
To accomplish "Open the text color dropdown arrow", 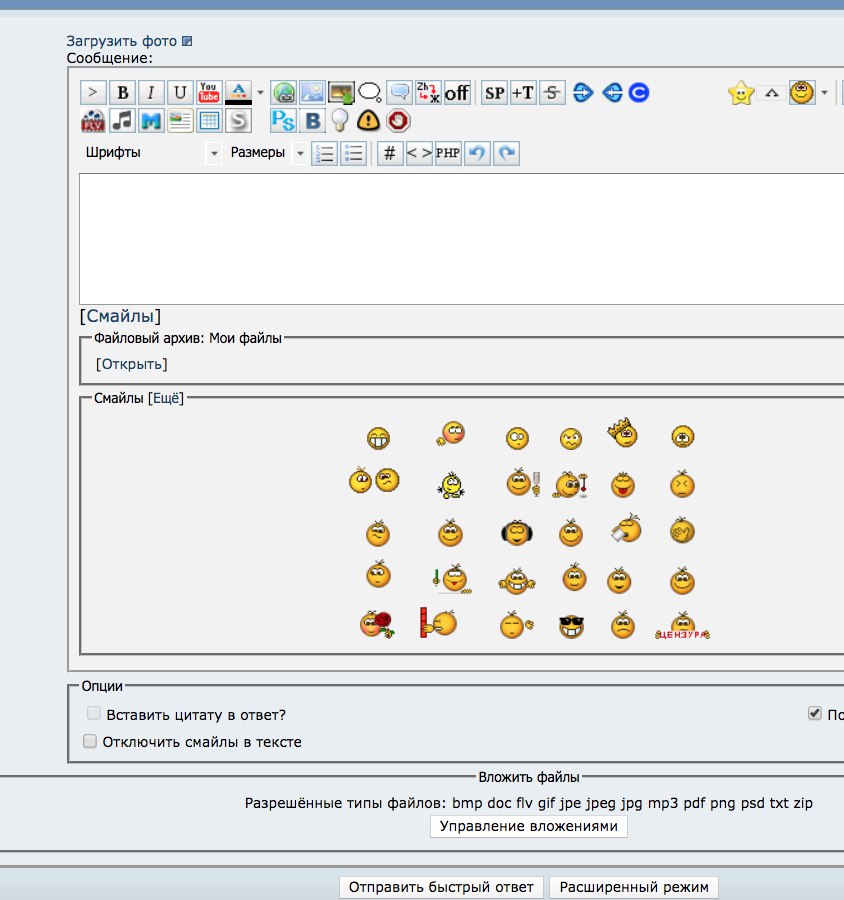I will [261, 93].
